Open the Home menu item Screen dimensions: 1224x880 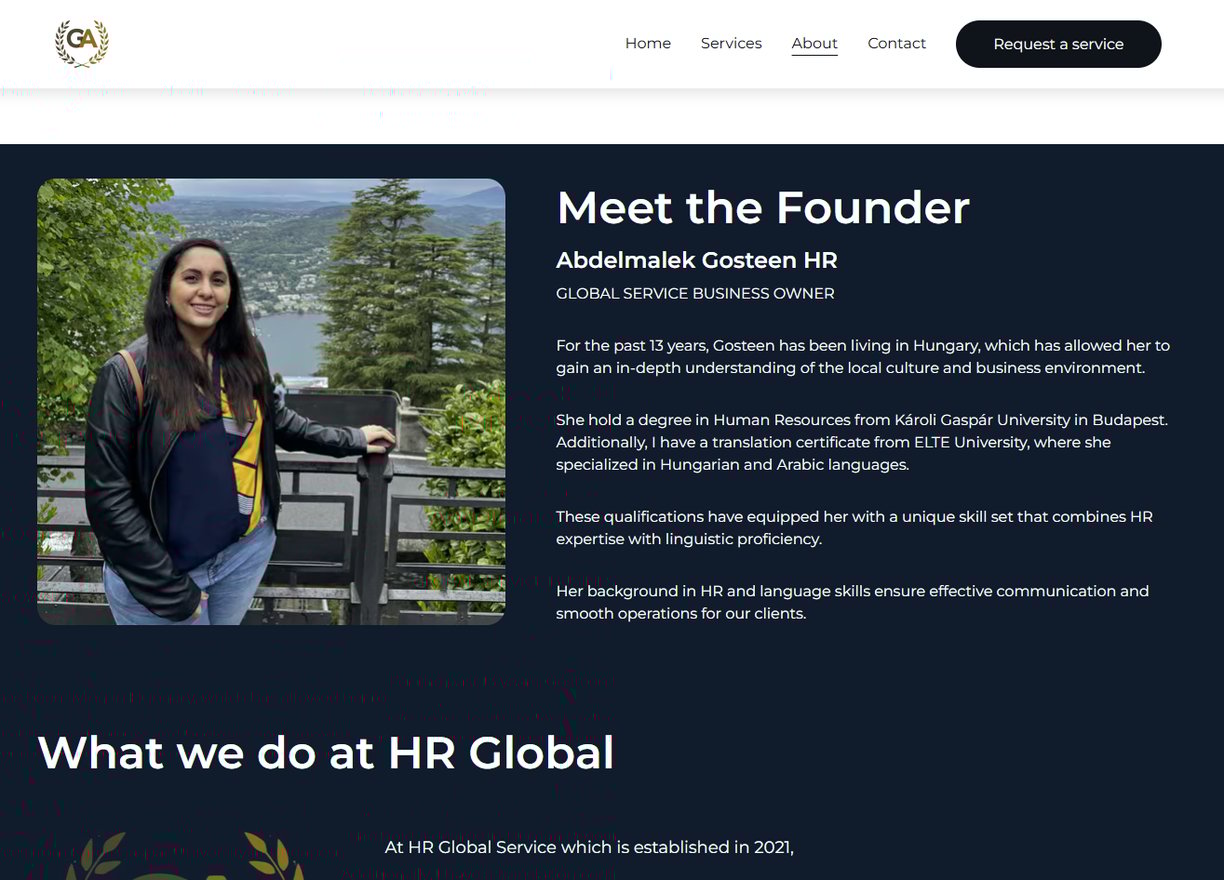tap(648, 44)
